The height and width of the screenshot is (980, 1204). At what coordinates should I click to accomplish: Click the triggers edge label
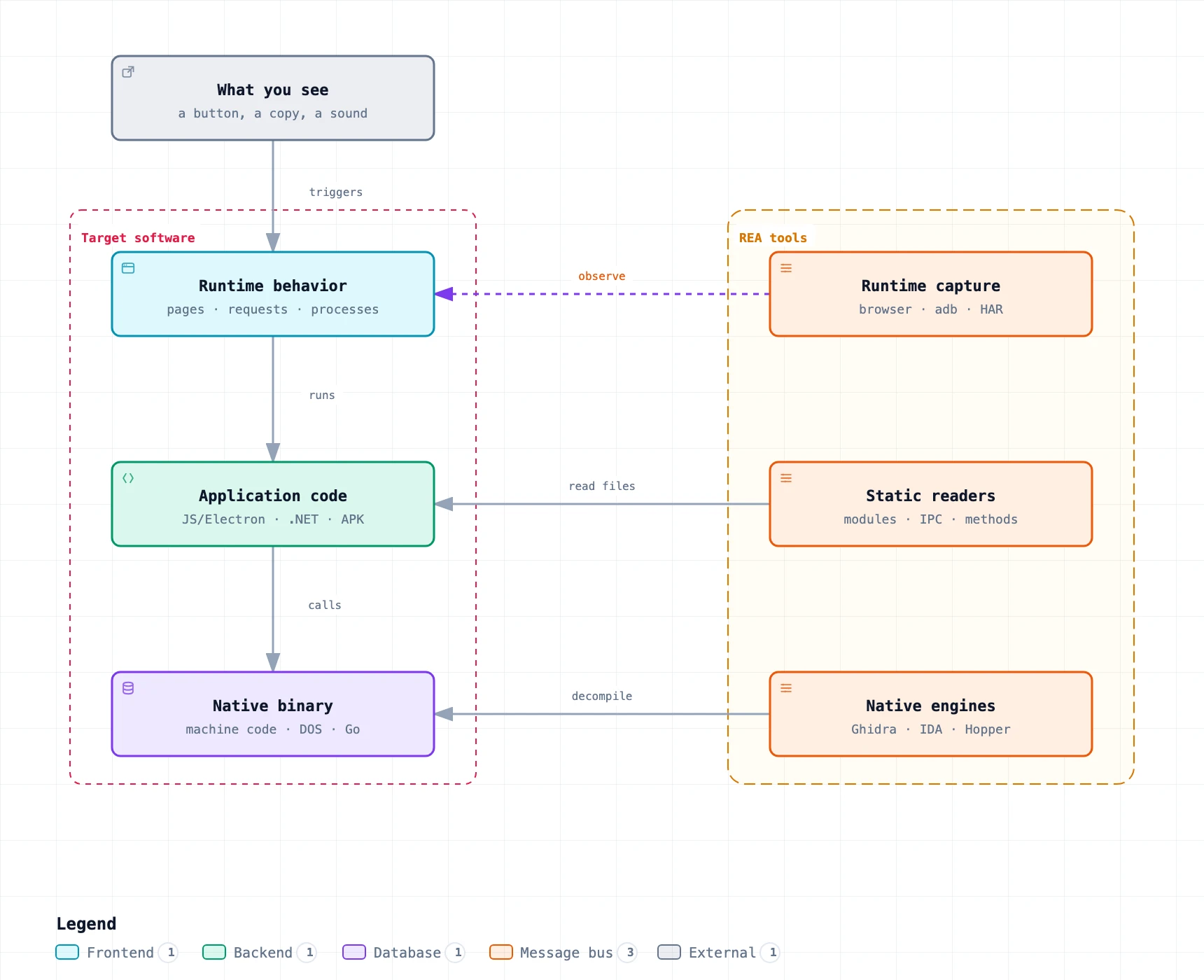pos(336,192)
